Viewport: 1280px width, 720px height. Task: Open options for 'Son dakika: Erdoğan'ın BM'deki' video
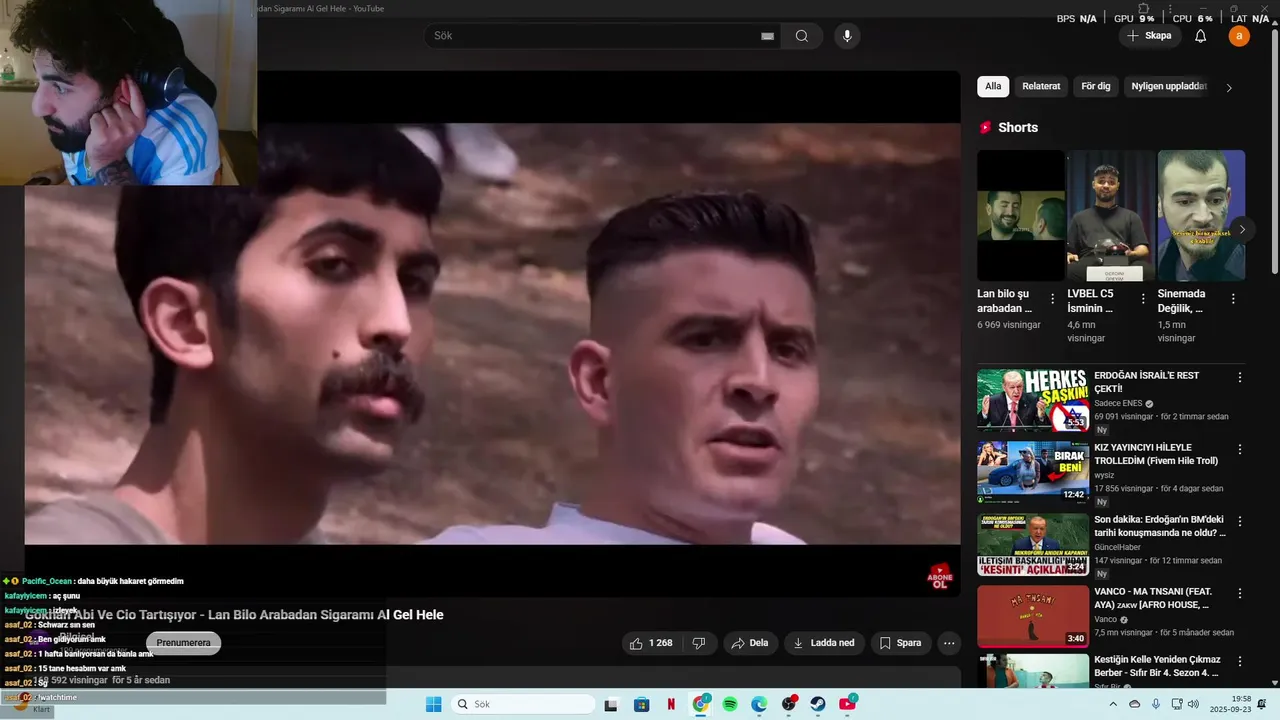[1240, 522]
